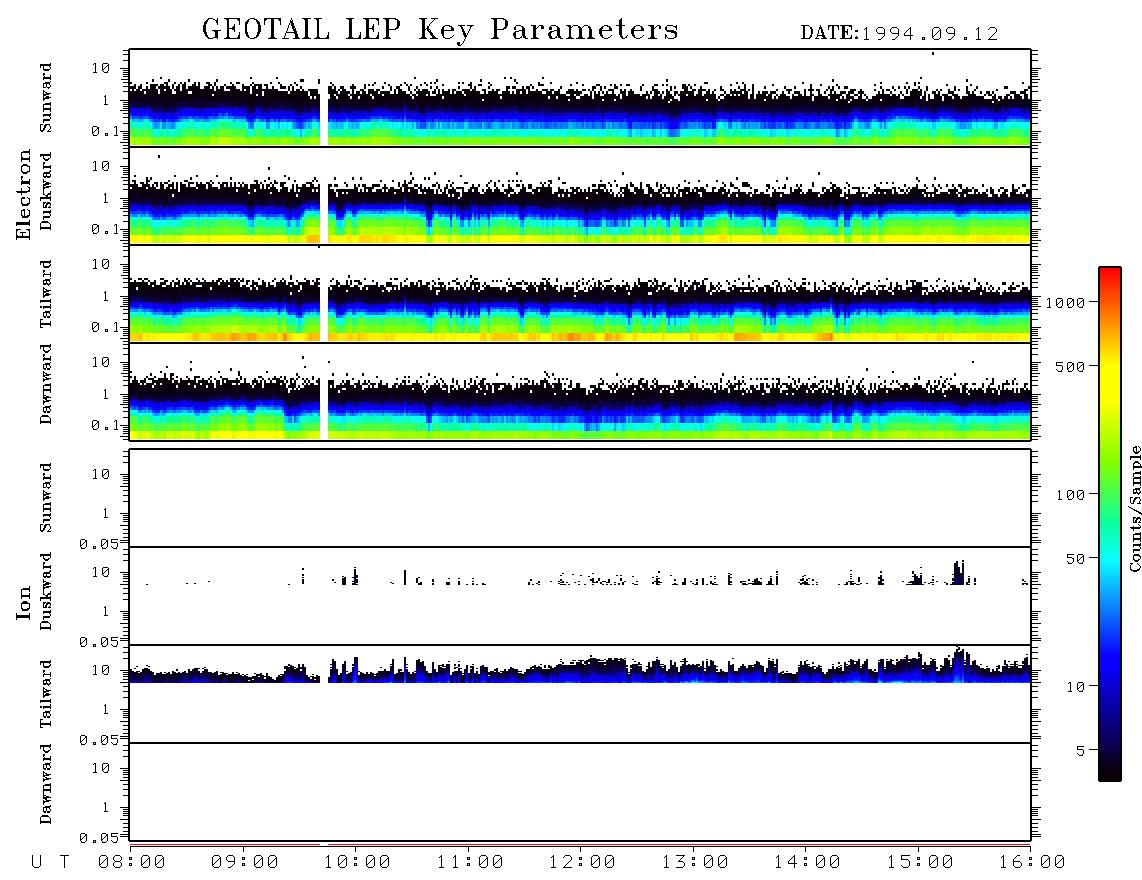Viewport: 1142px width, 880px height.
Task: Select the Ion "Tailward" axis label
Action: pos(46,694)
